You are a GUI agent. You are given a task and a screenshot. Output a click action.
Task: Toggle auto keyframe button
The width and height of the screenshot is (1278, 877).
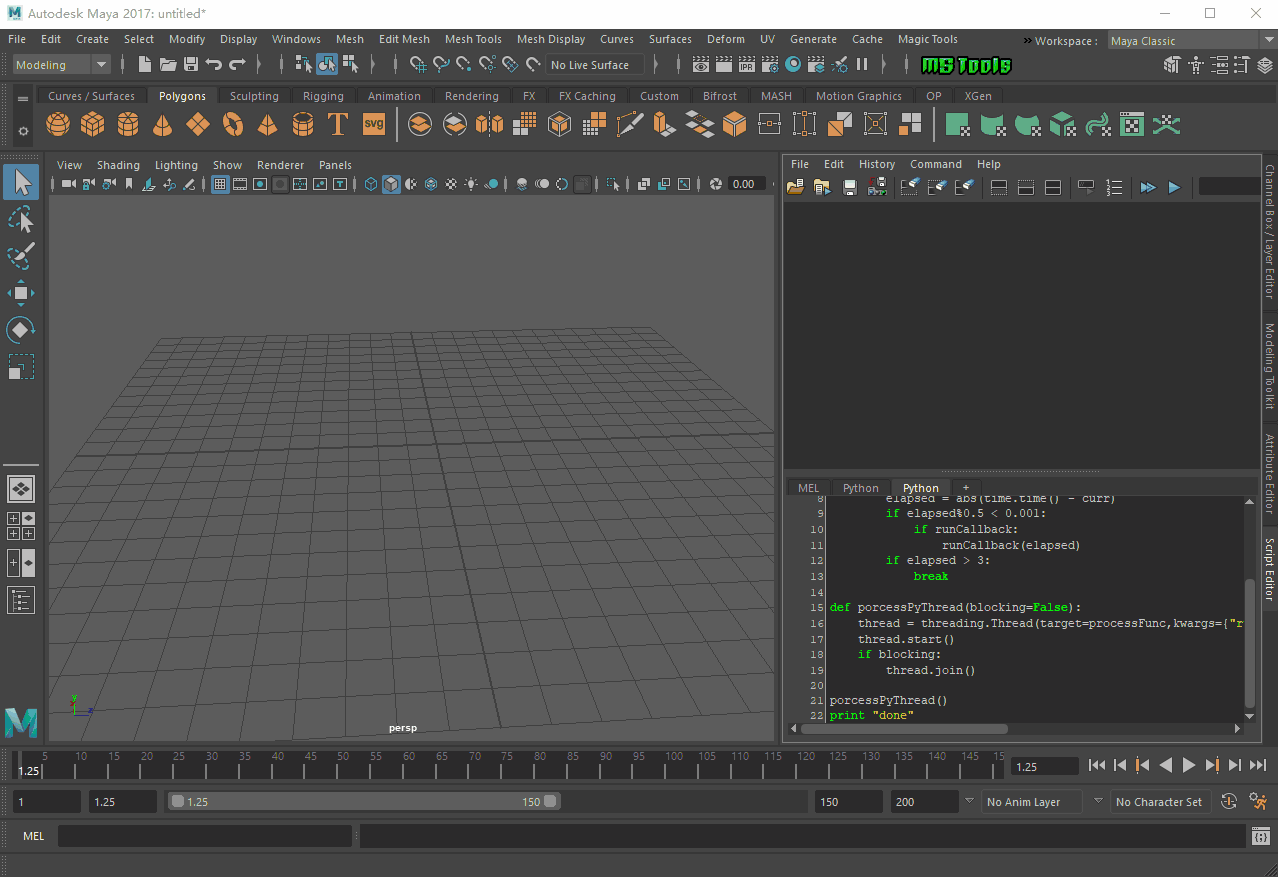[x=1229, y=801]
